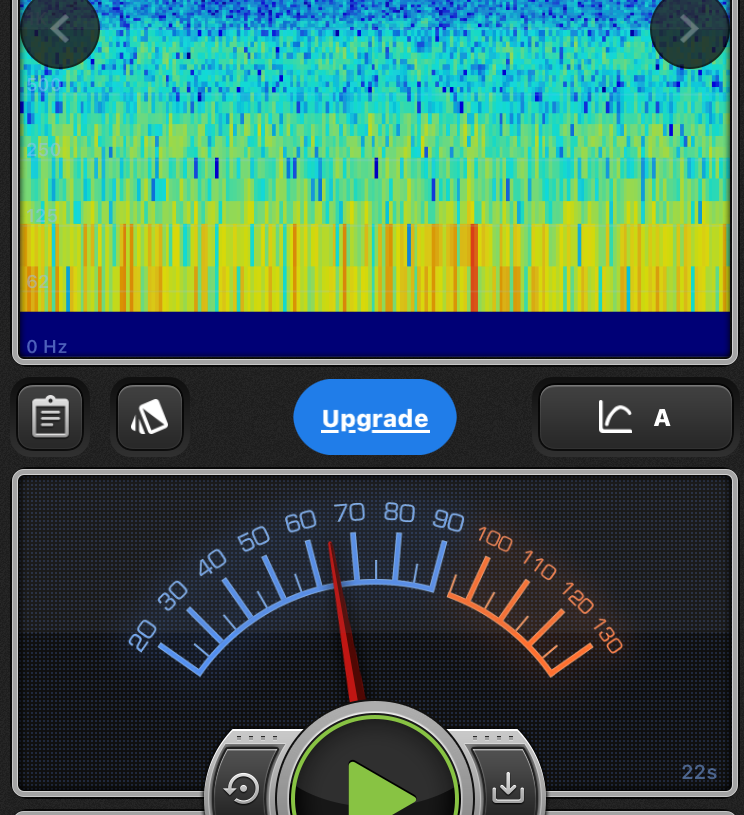Click the weighting curve graph icon

[615, 417]
